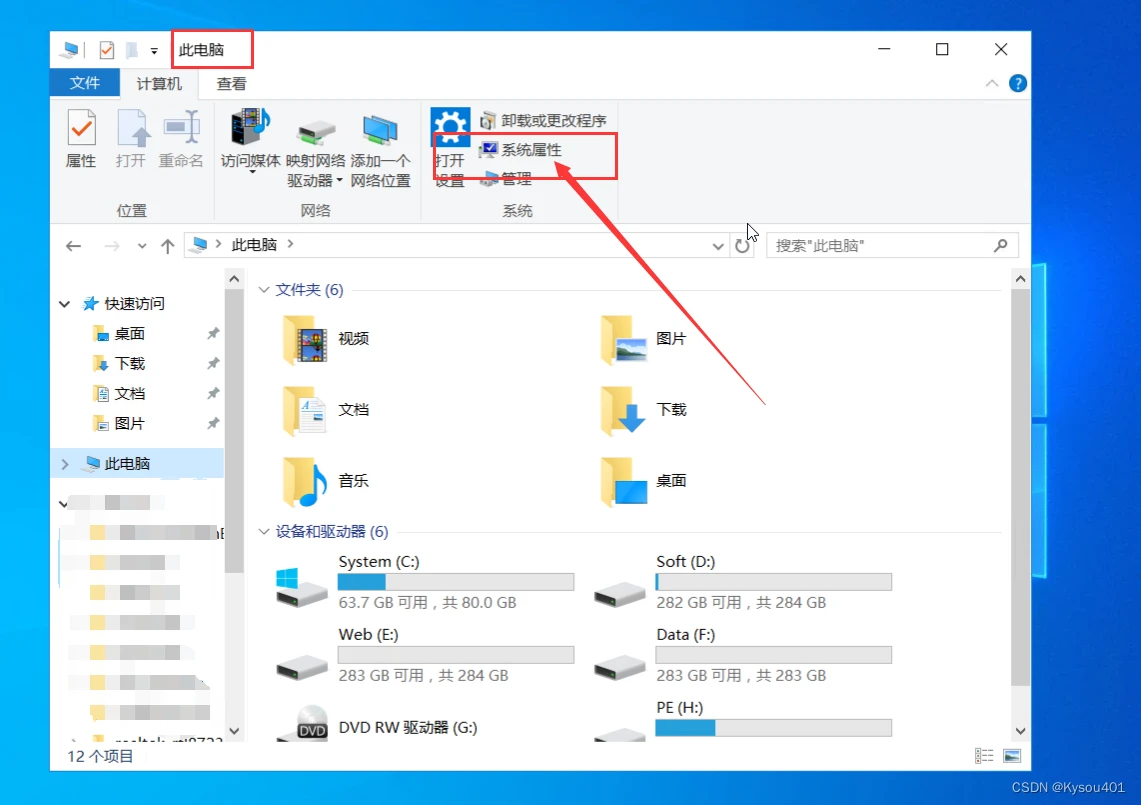Unpin Desktop (桌面) using its pin icon
This screenshot has width=1141, height=805.
tap(212, 334)
